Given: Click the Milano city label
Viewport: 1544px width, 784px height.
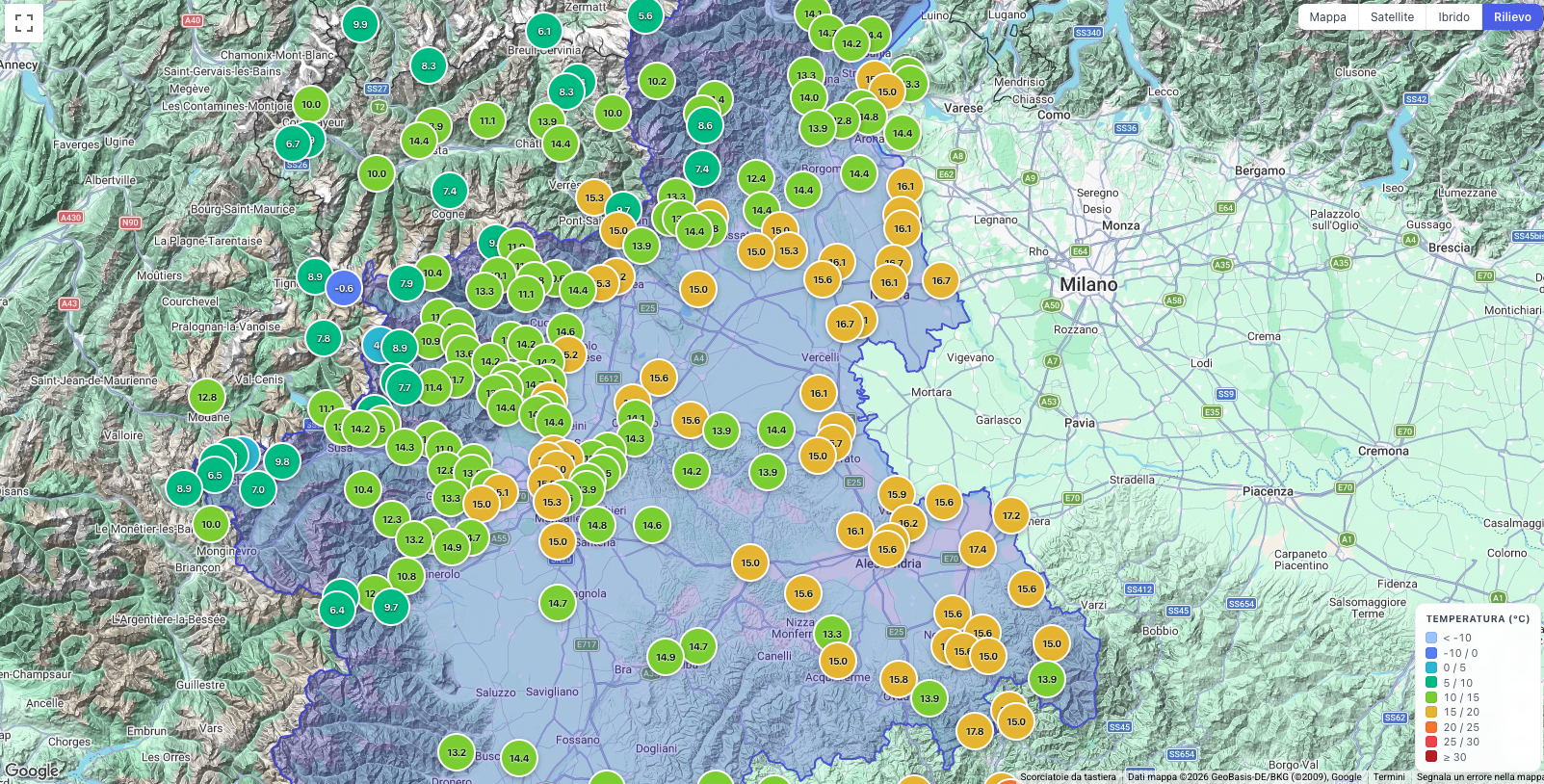Looking at the screenshot, I should (1088, 285).
